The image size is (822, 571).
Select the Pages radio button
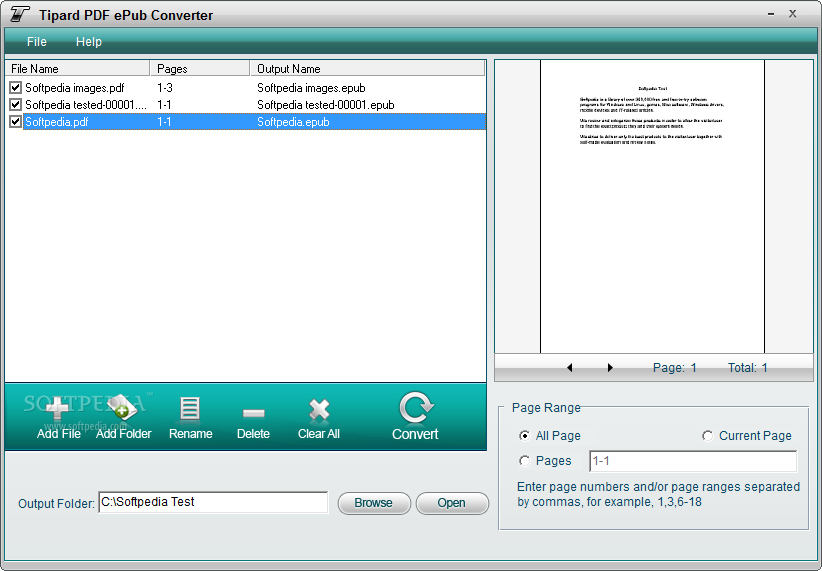coord(524,461)
